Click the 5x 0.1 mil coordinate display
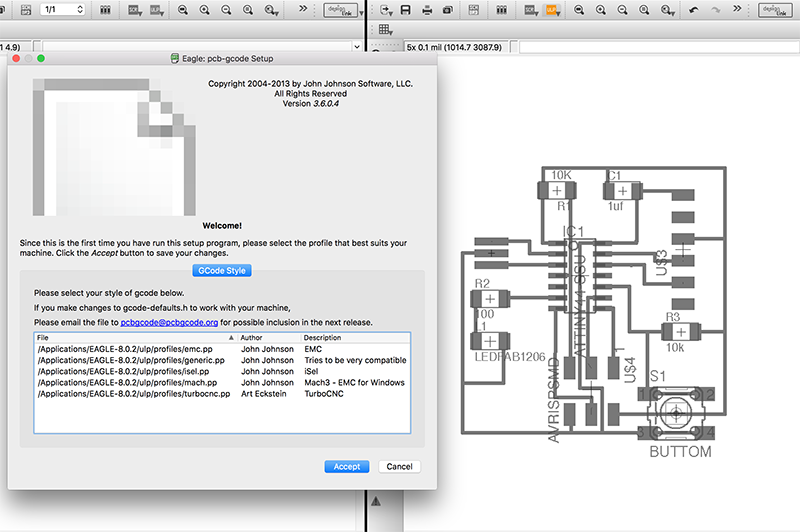 (454, 47)
